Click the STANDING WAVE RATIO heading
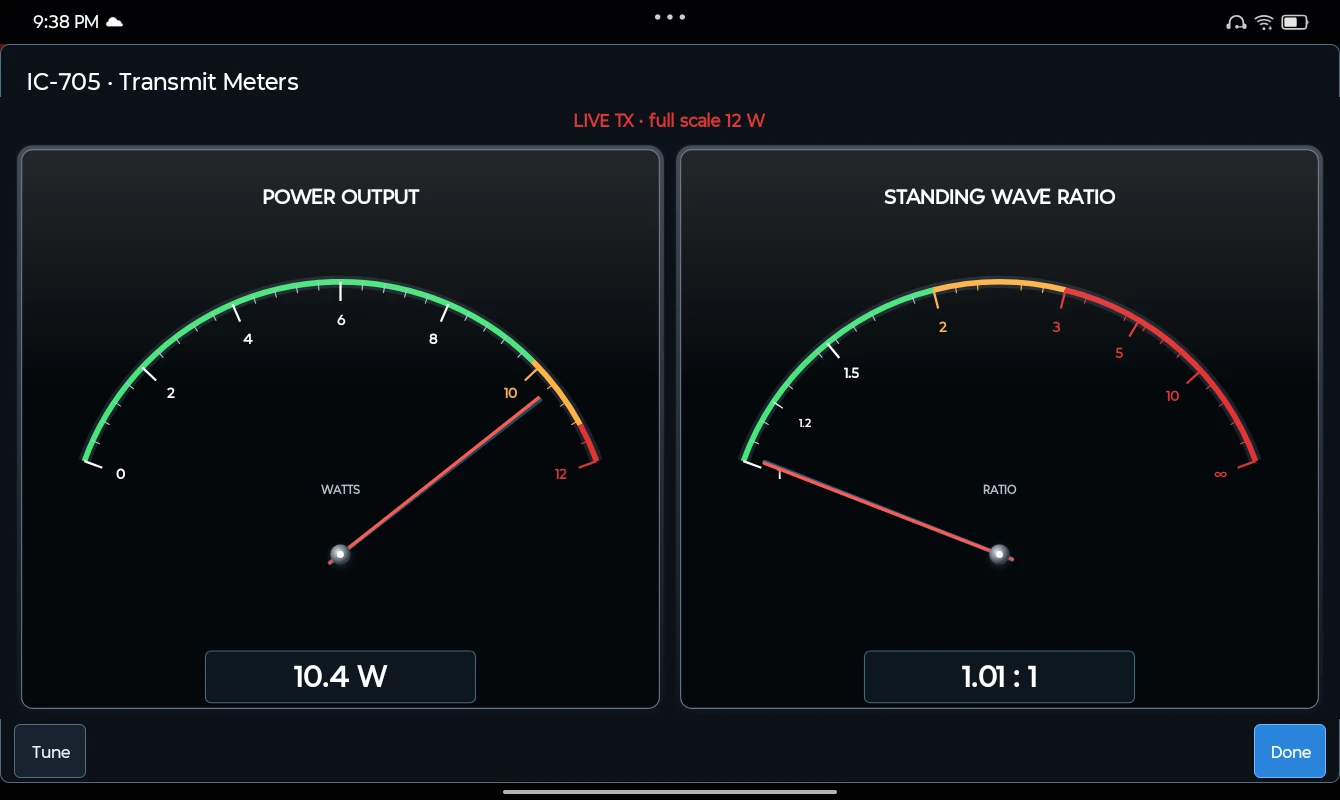 pos(999,197)
